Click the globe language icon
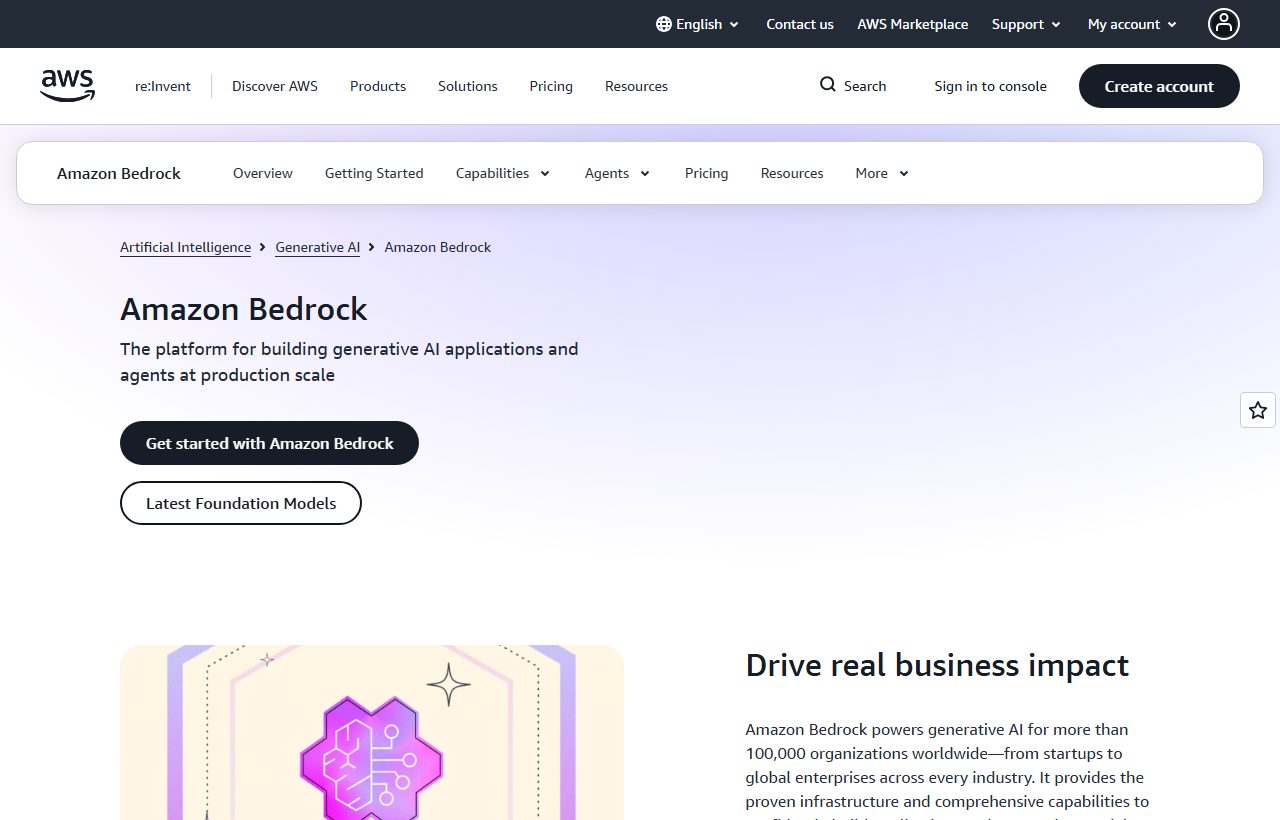1280x820 pixels. click(x=664, y=24)
